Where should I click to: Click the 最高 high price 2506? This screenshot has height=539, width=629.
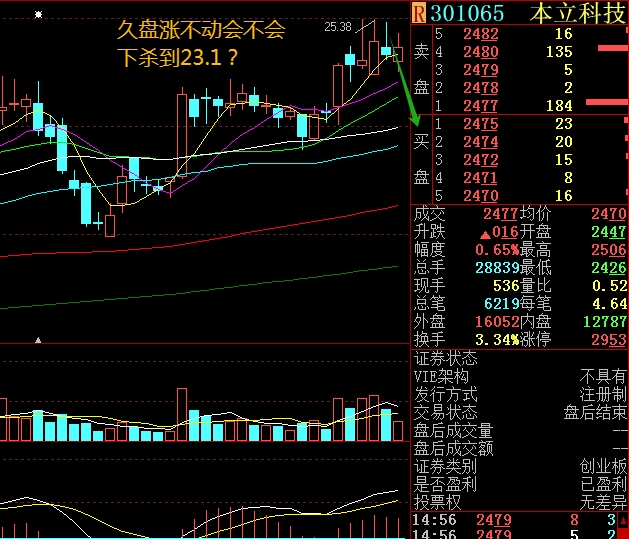(609, 250)
